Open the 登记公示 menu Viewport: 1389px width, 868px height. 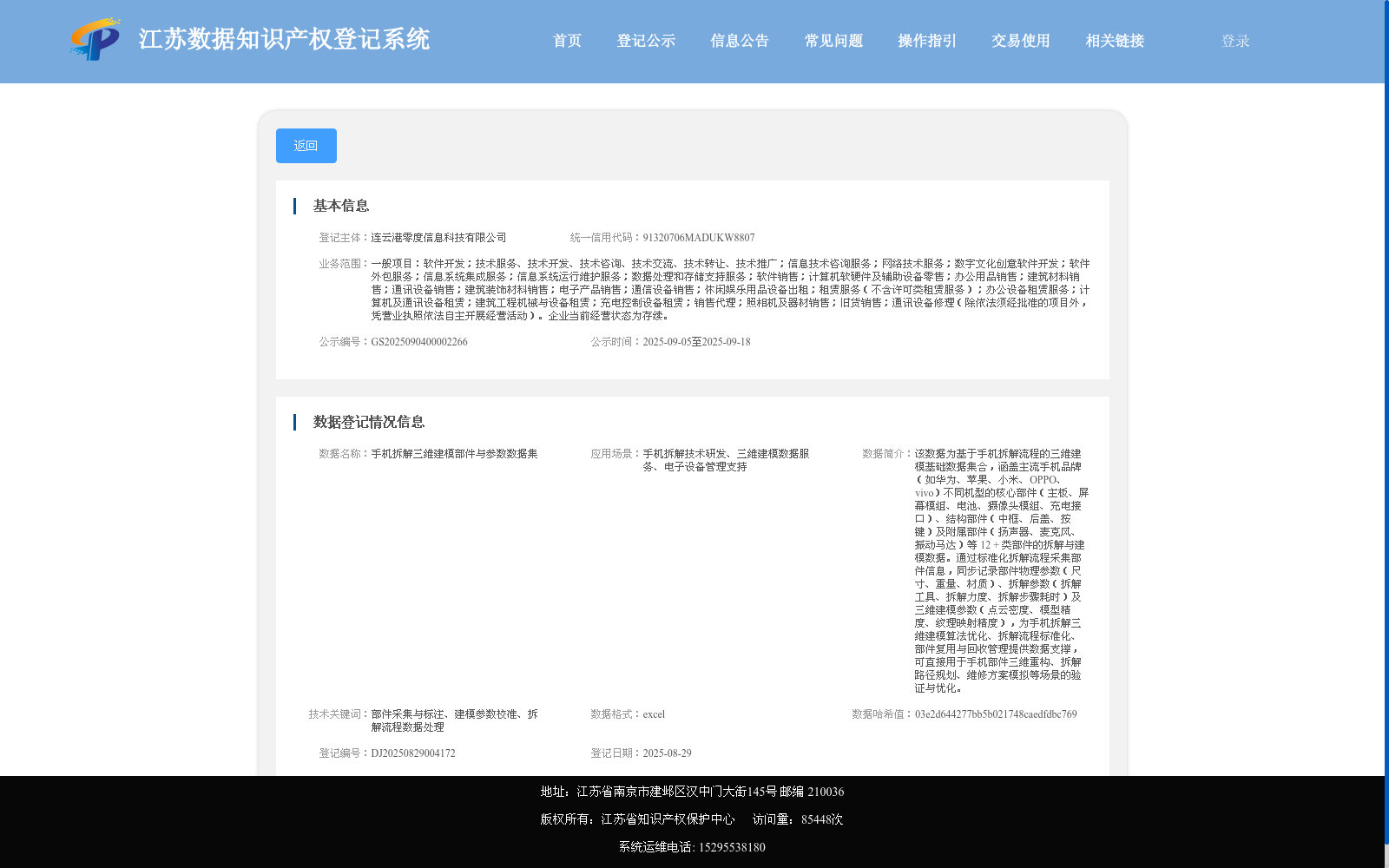646,41
